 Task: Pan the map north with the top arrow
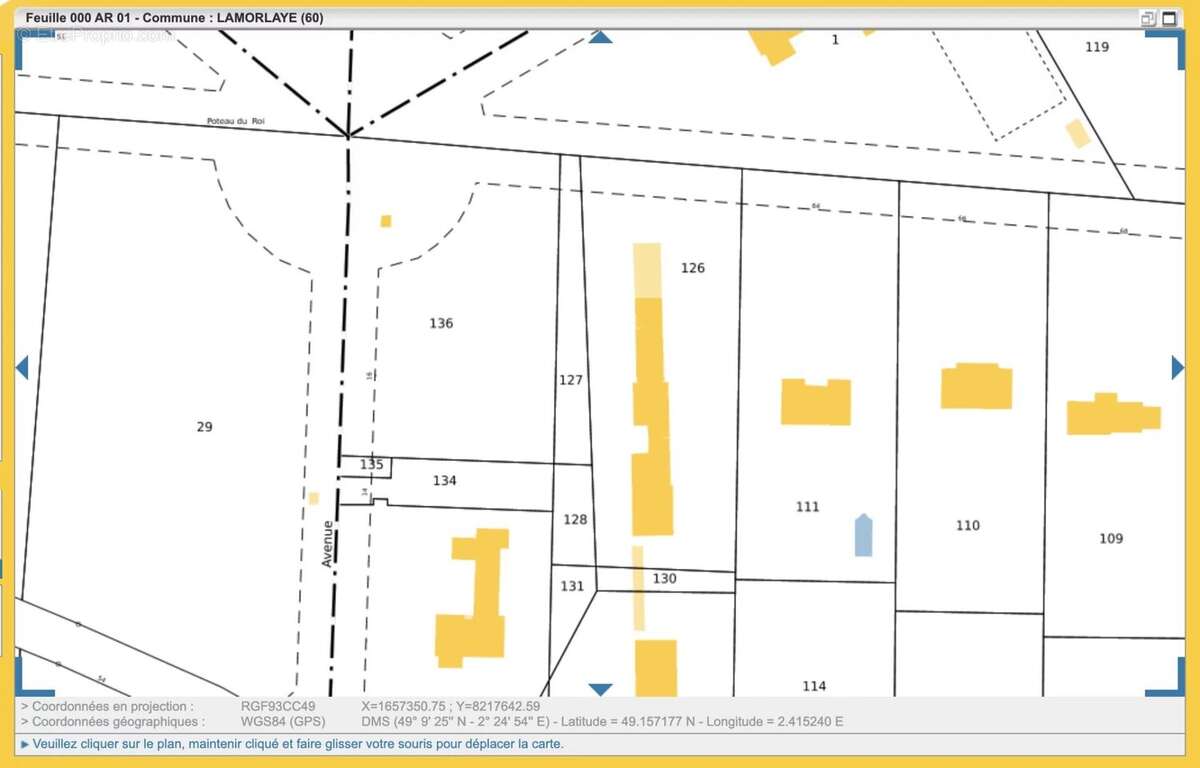[600, 37]
